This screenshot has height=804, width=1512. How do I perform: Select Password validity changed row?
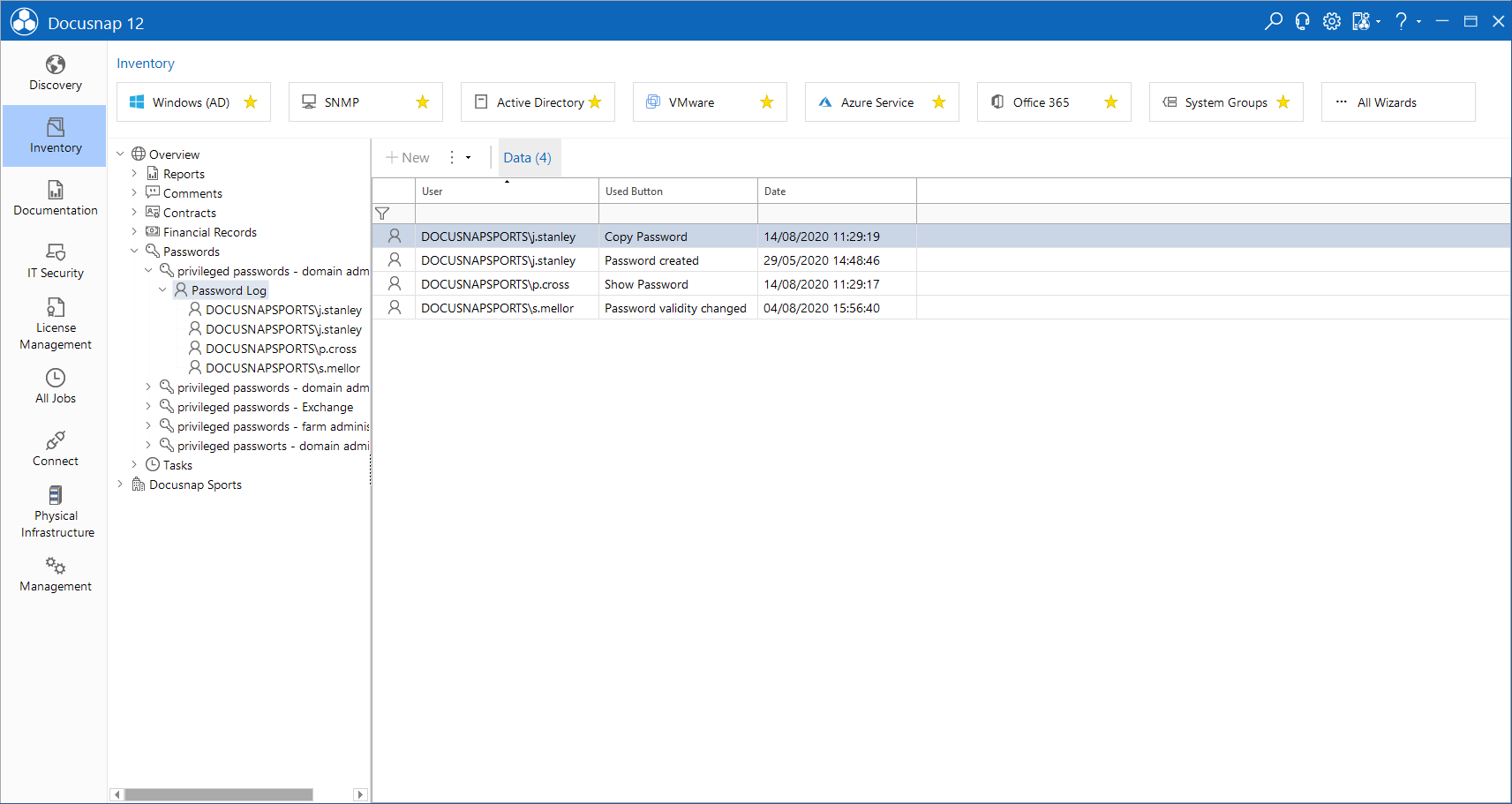[x=941, y=308]
